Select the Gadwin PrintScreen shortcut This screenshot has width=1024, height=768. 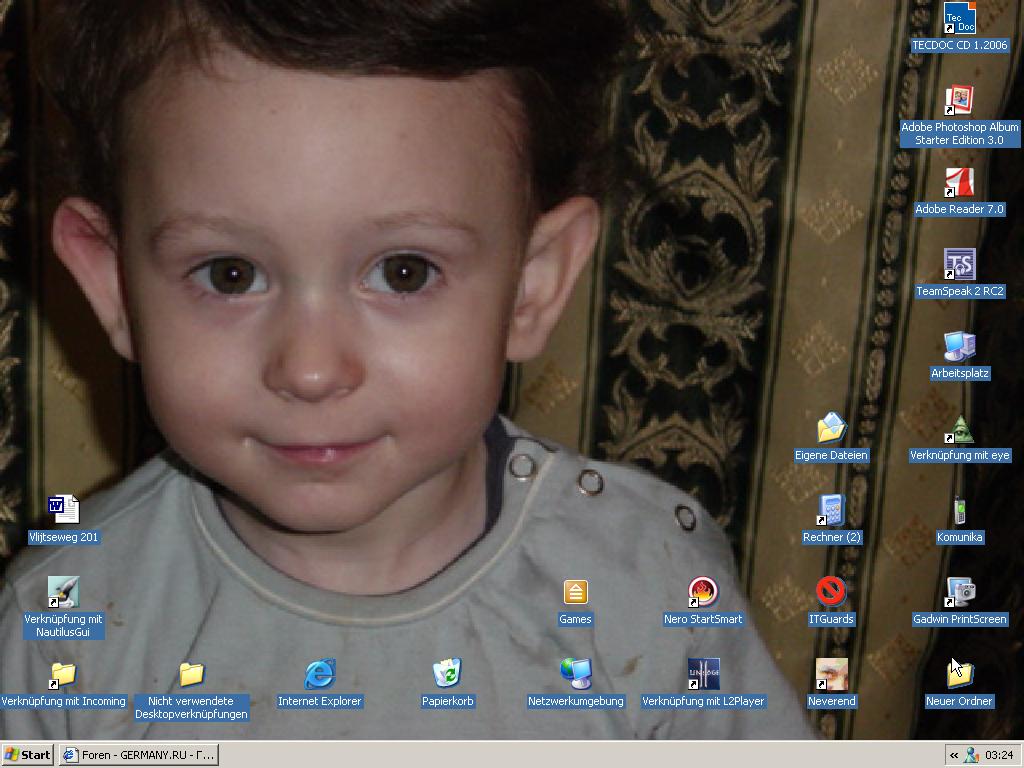coord(959,593)
